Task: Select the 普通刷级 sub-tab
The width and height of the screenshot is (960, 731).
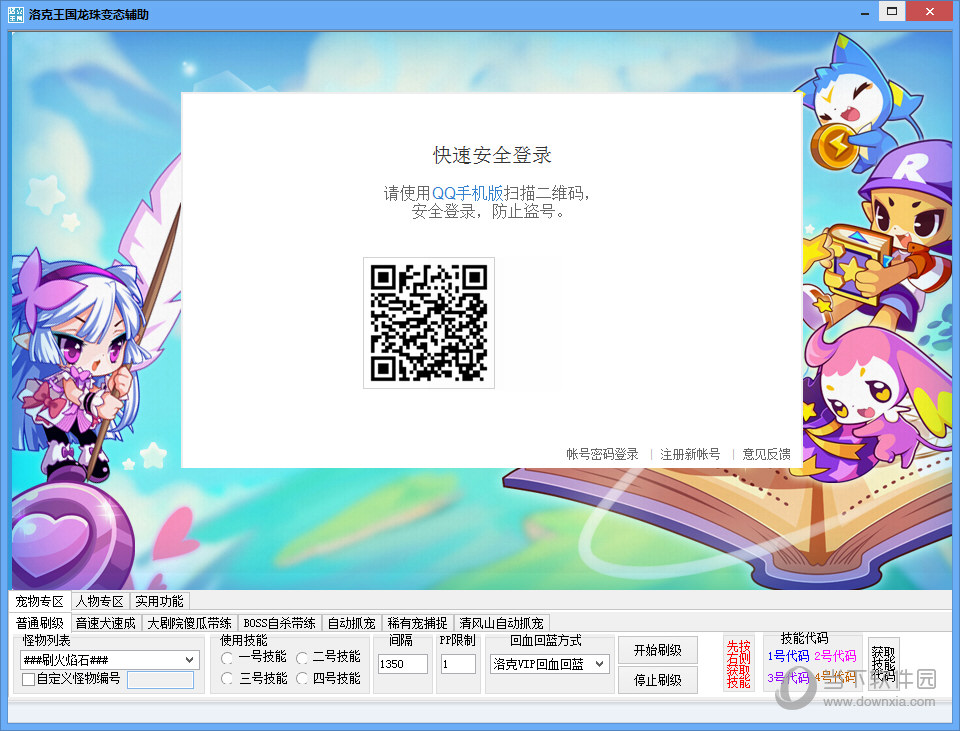Action: (40, 623)
